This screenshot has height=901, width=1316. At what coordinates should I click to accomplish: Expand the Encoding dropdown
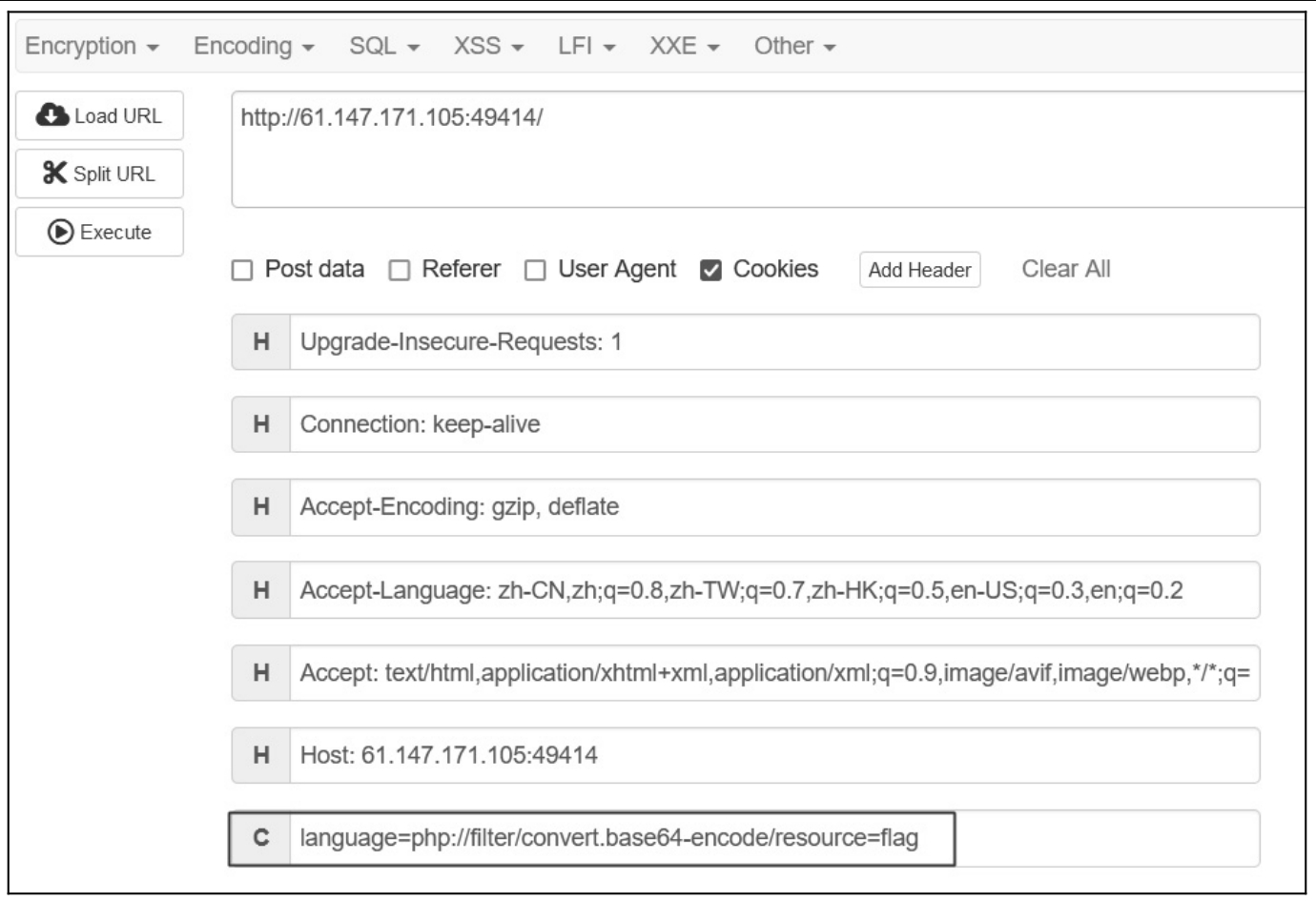click(254, 46)
